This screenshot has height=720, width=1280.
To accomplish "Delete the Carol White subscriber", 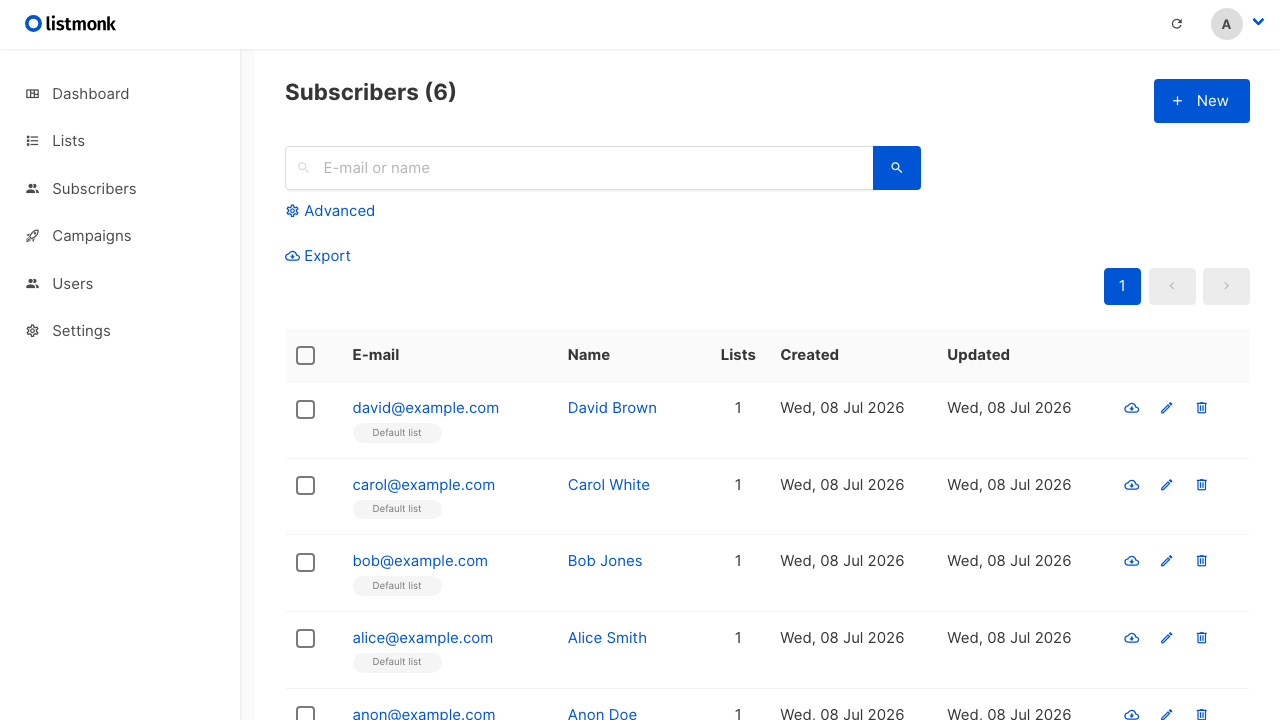I will (1202, 485).
